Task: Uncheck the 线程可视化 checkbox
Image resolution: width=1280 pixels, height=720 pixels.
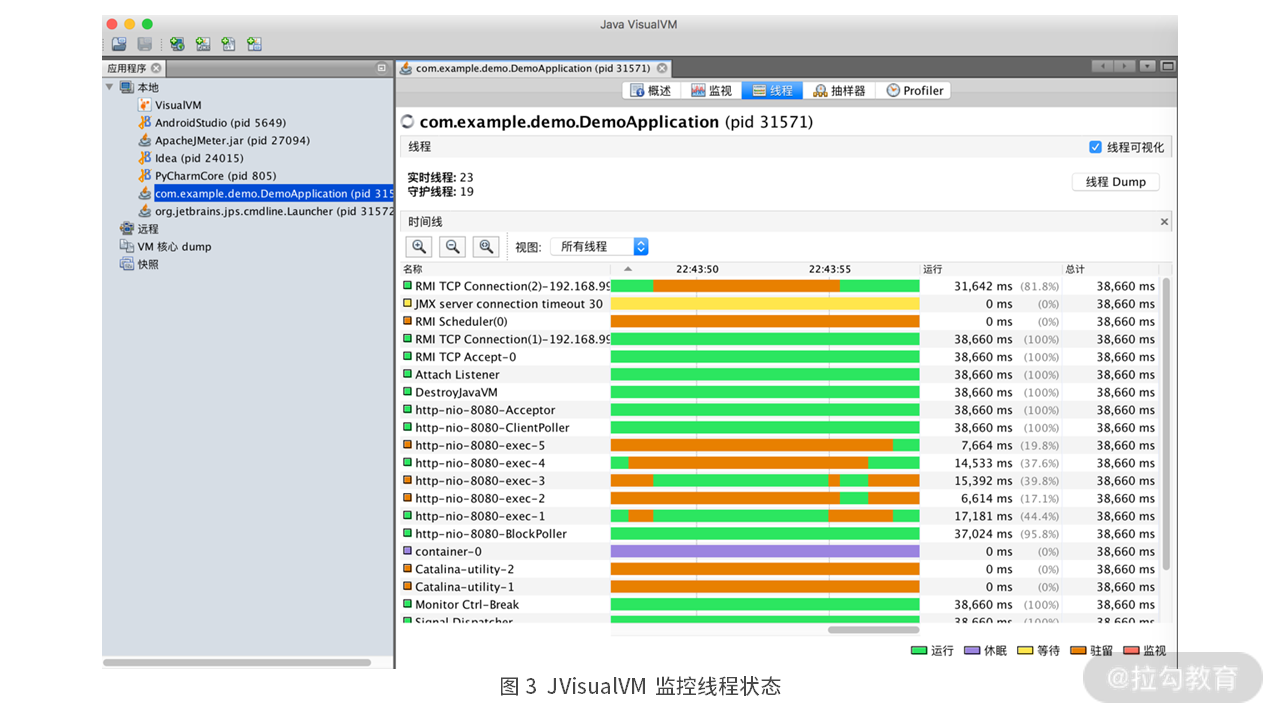Action: [1095, 147]
